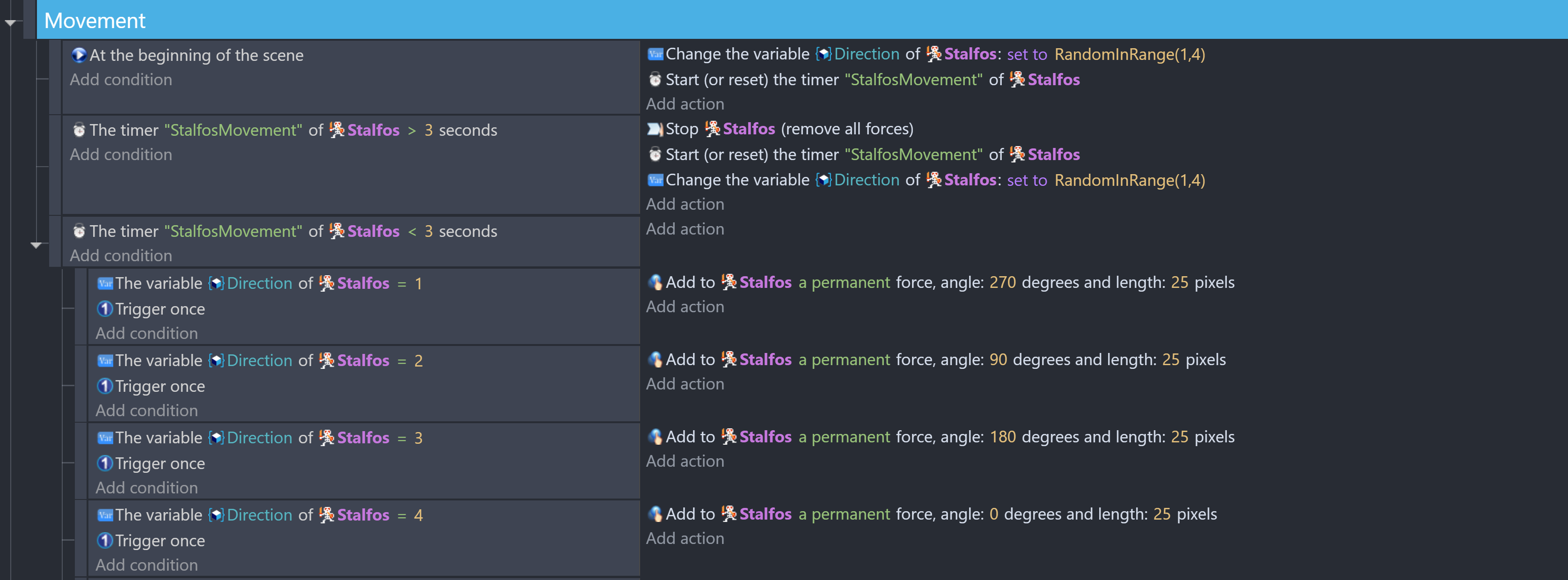Viewport: 1568px width, 580px height.
Task: Click Stalfos sprite icon in Direction = 1 condition
Action: pyautogui.click(x=326, y=283)
